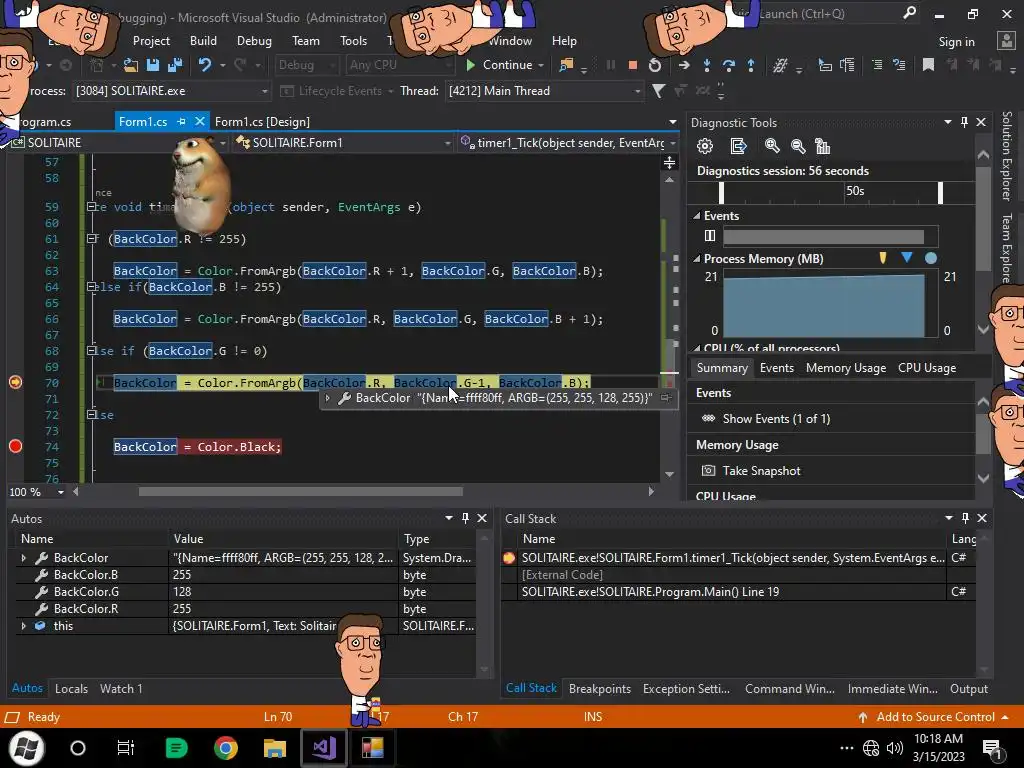Viewport: 1024px width, 768px height.
Task: Click the Reset View icon in Diagnostic Tools
Action: pos(823,146)
